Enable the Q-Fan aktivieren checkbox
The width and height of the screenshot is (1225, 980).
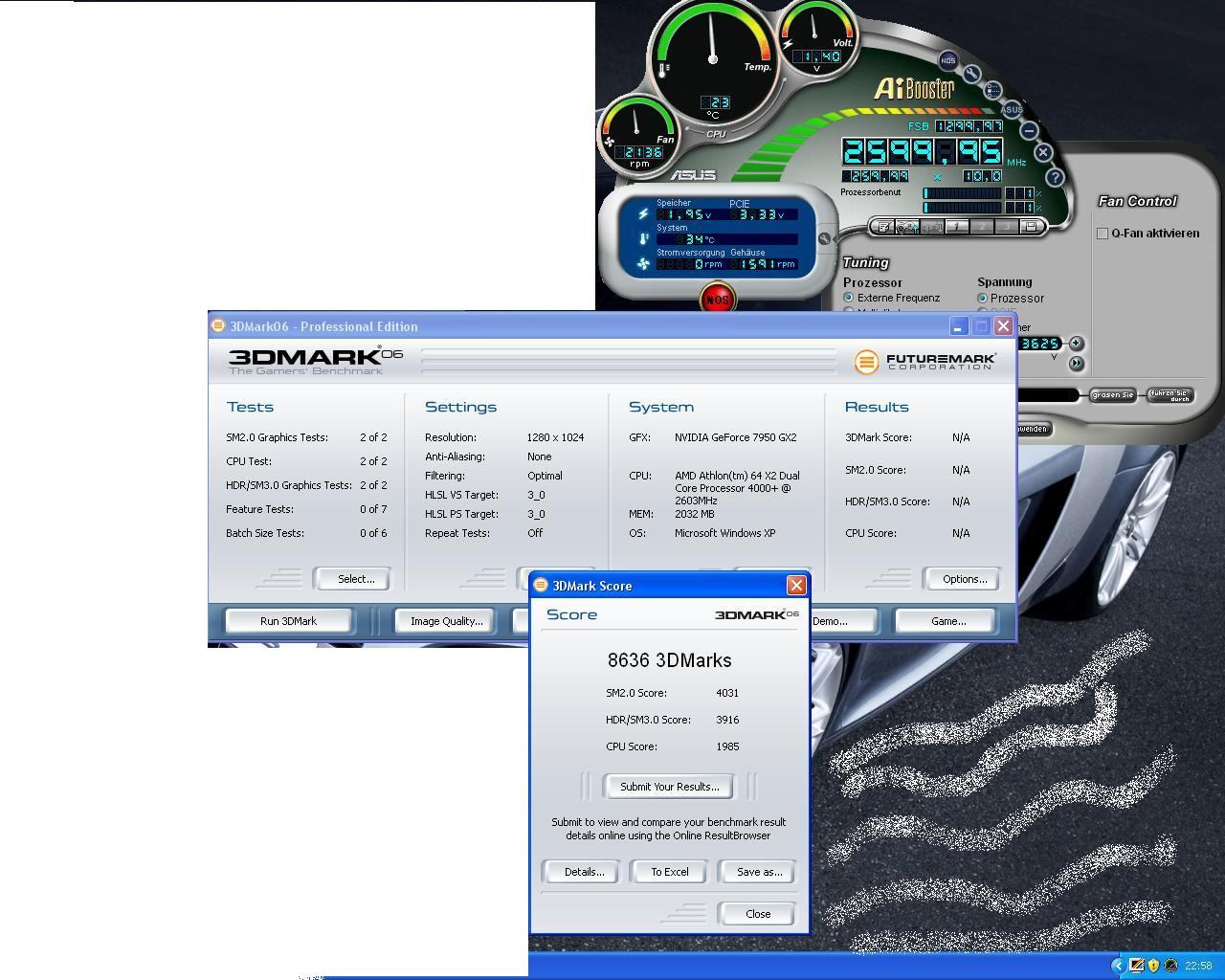coord(1102,234)
